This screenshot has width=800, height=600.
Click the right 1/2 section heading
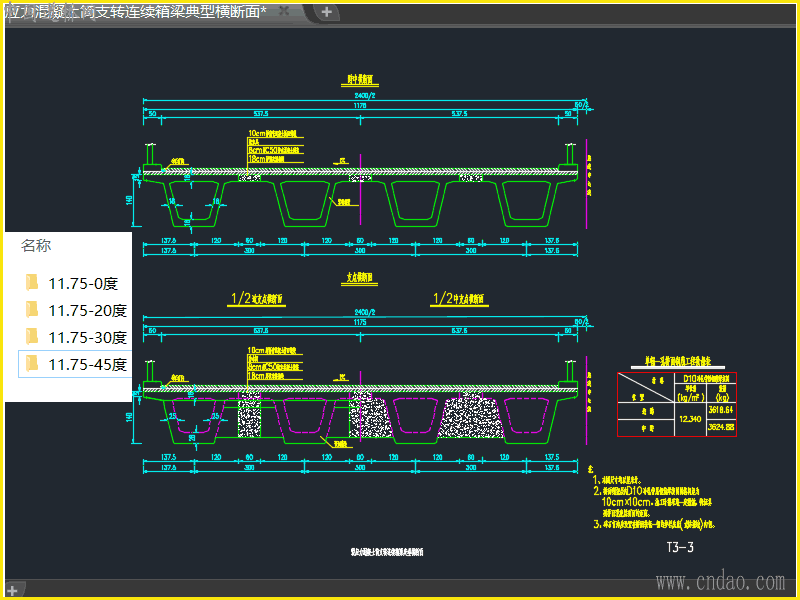tap(457, 299)
